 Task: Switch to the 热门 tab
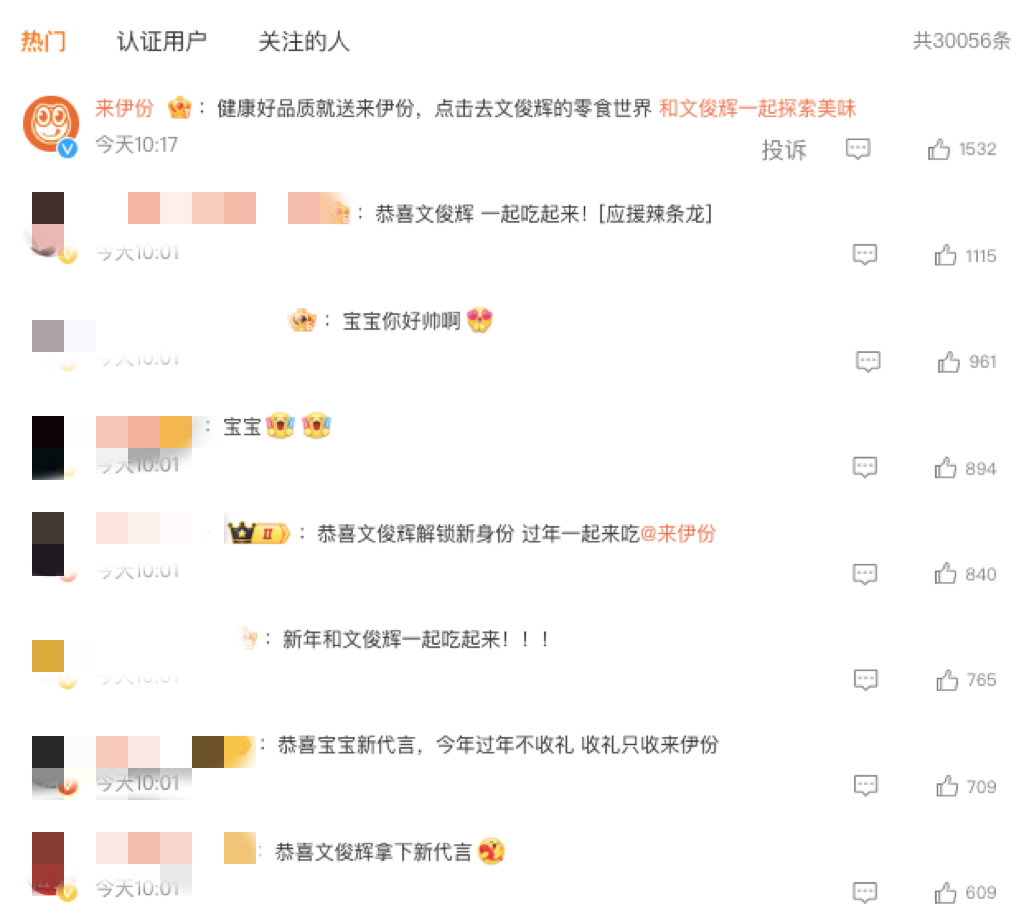[x=44, y=41]
